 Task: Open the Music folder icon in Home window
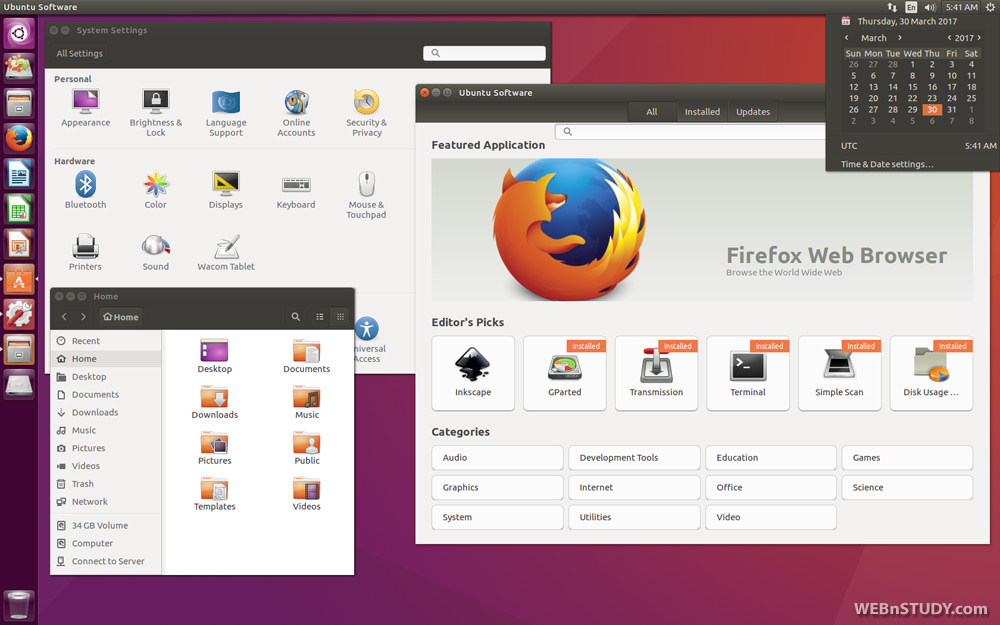(x=307, y=402)
